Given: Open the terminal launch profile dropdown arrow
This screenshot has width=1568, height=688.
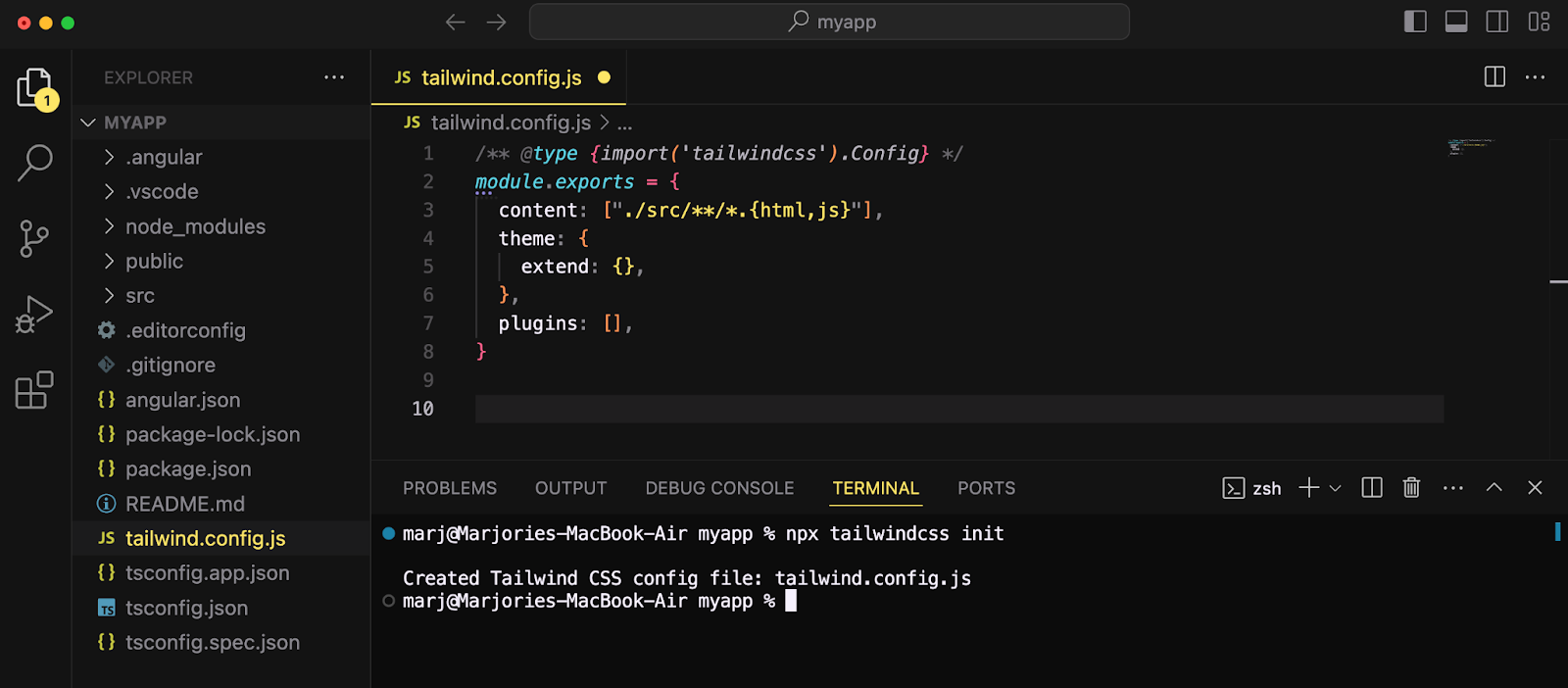Looking at the screenshot, I should click(x=1335, y=488).
